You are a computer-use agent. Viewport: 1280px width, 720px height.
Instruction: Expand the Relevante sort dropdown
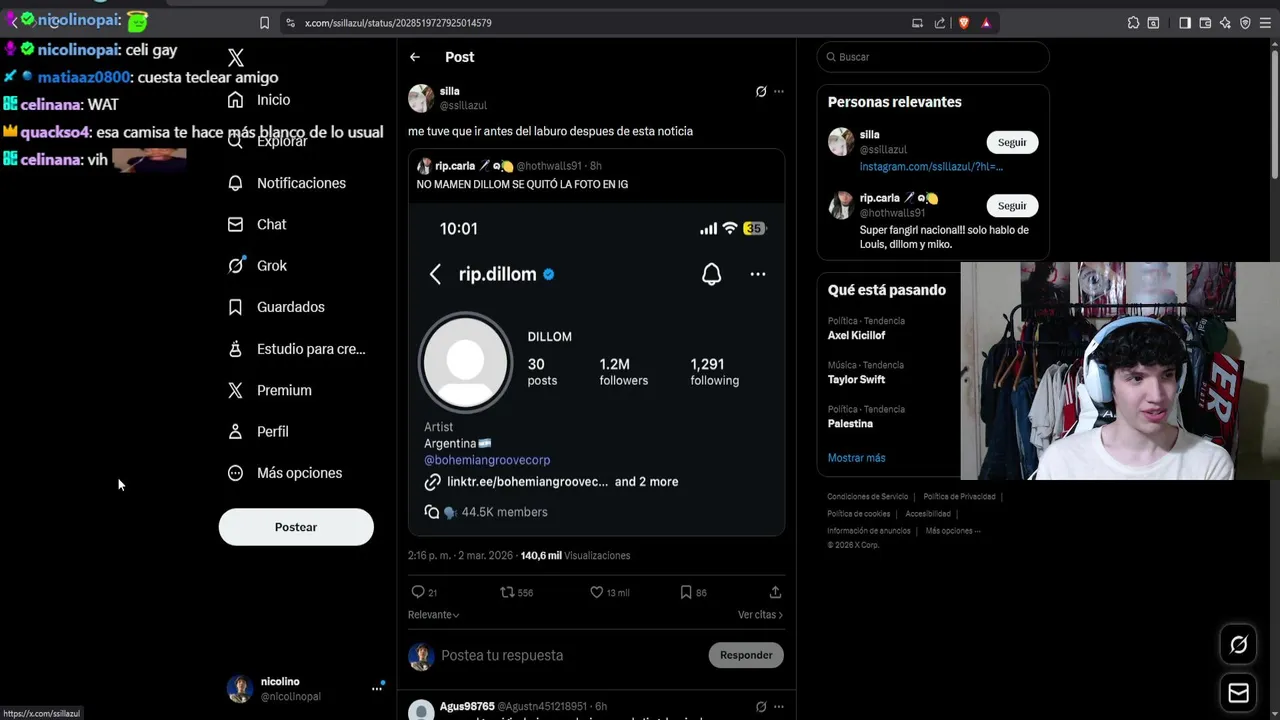click(x=434, y=615)
